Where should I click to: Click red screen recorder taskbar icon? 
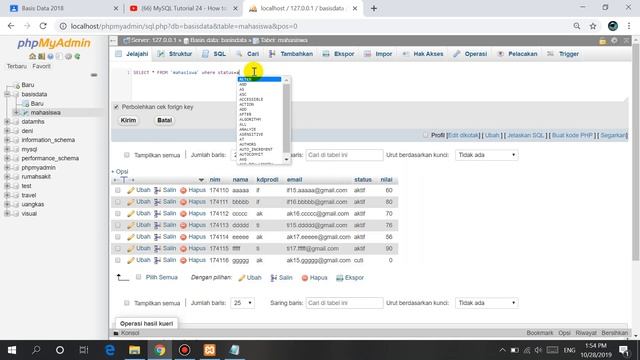184,350
